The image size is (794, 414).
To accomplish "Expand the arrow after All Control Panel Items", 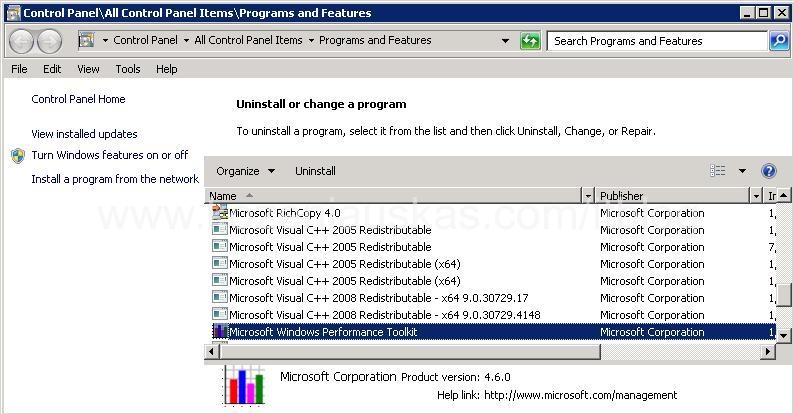I will tap(311, 40).
